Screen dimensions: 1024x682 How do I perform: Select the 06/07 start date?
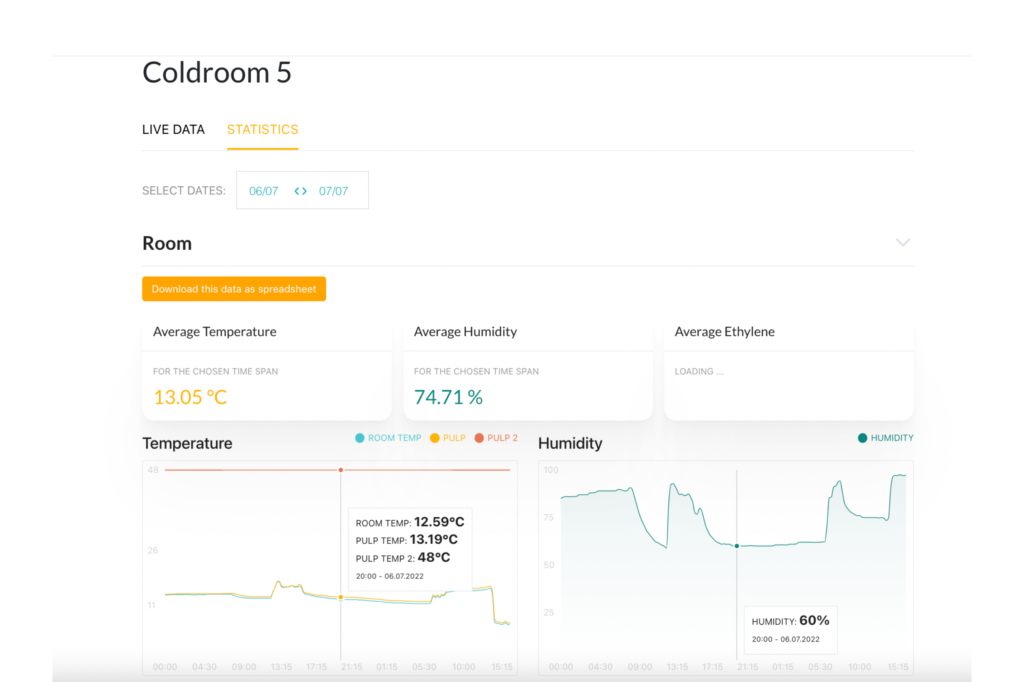pyautogui.click(x=263, y=191)
